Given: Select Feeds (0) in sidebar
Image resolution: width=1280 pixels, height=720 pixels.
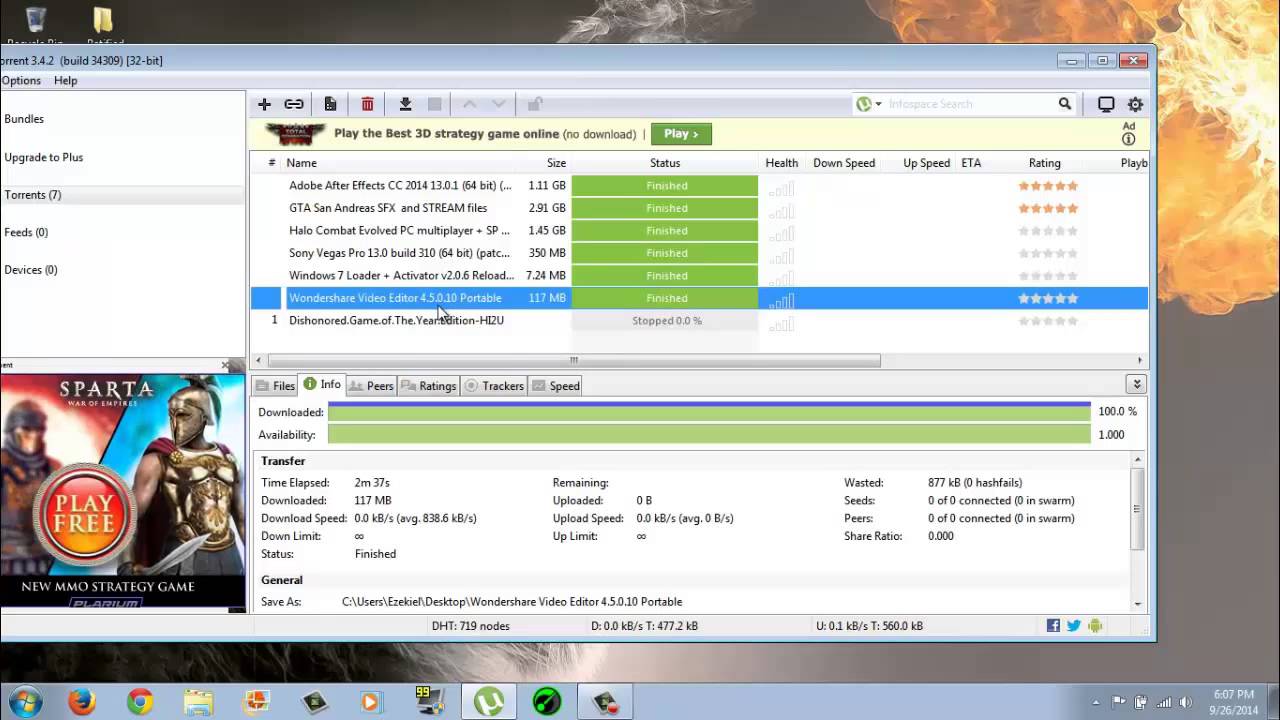Looking at the screenshot, I should pyautogui.click(x=26, y=232).
